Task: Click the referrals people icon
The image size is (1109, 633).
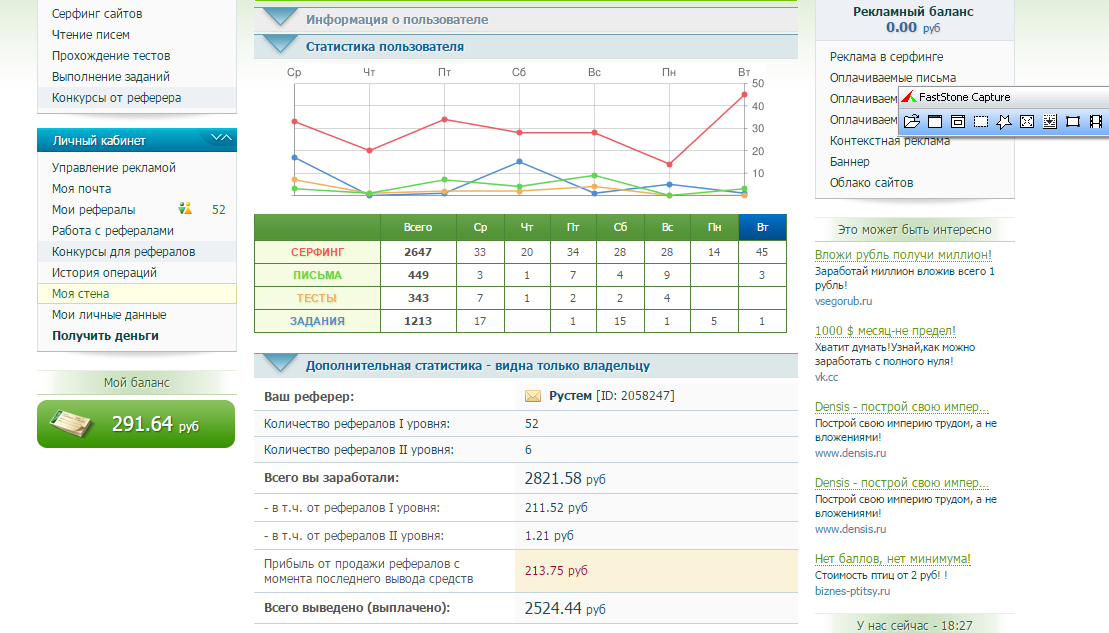Action: pos(185,209)
